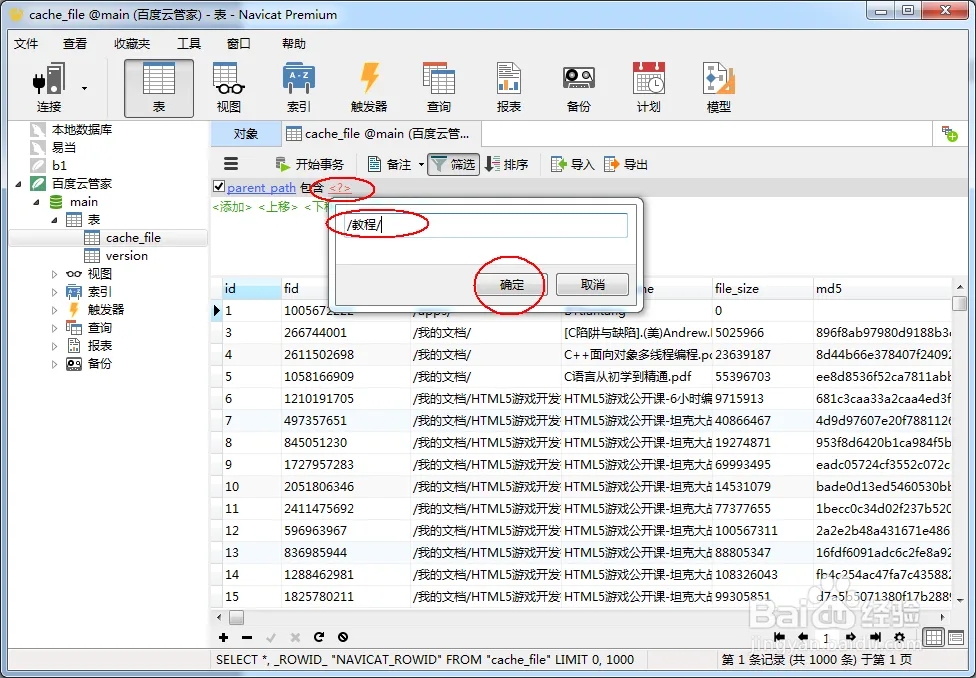The width and height of the screenshot is (976, 678).
Task: Click the 模型 model toolbar icon
Action: click(x=718, y=87)
